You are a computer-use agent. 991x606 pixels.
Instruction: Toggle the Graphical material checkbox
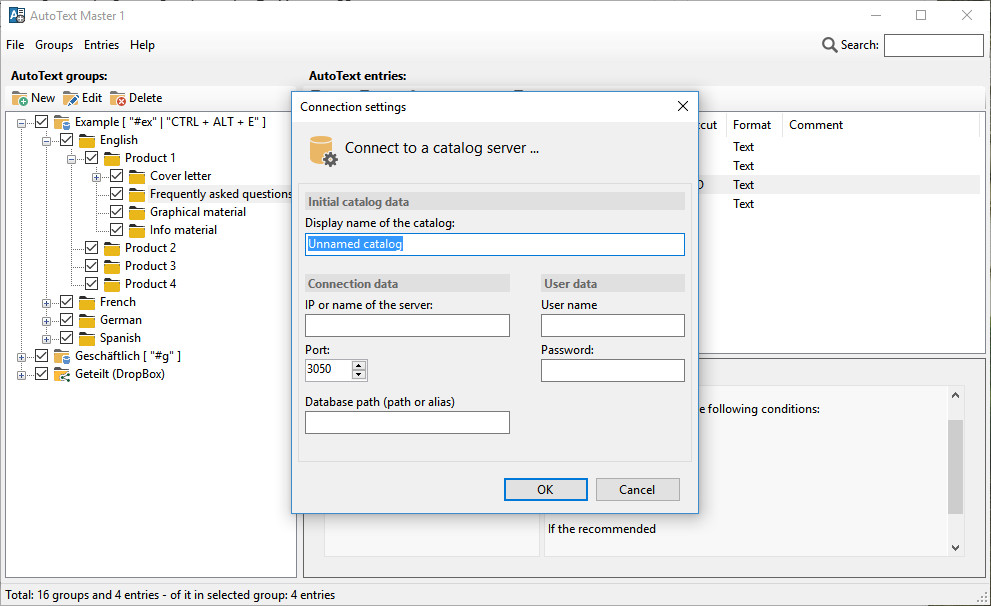tap(116, 212)
